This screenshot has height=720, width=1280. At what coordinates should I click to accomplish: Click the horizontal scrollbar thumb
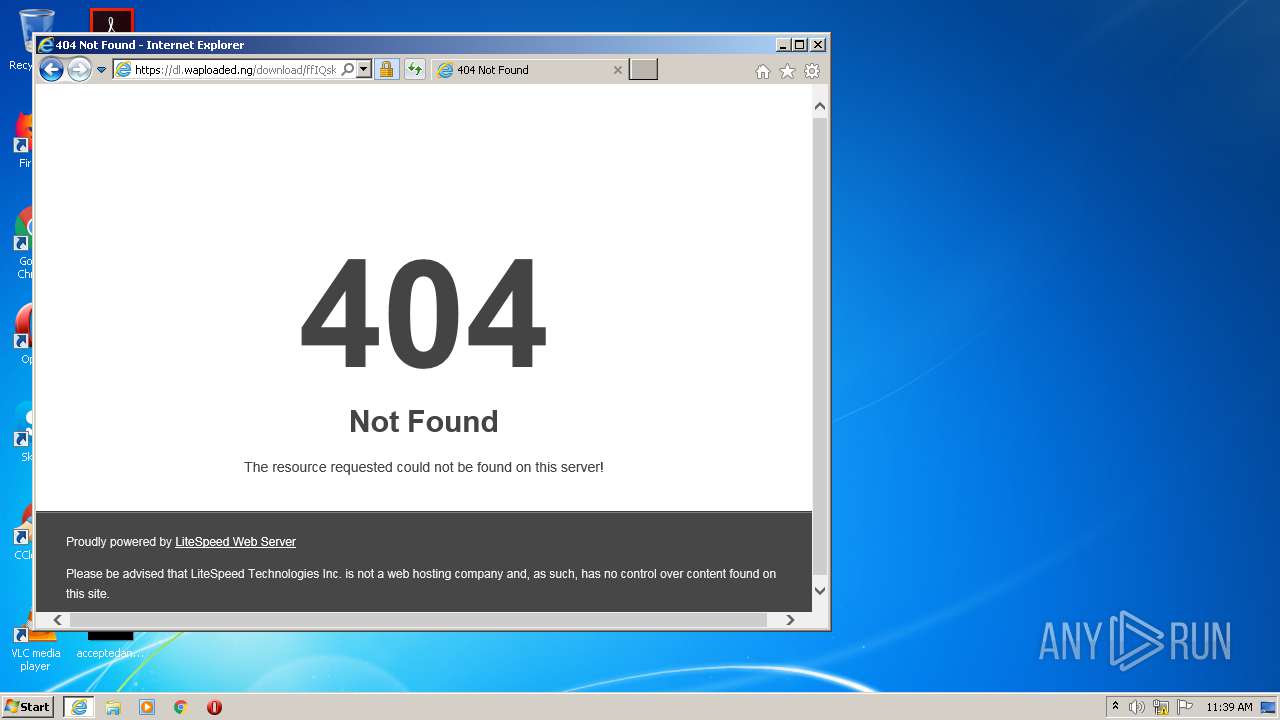(x=417, y=620)
